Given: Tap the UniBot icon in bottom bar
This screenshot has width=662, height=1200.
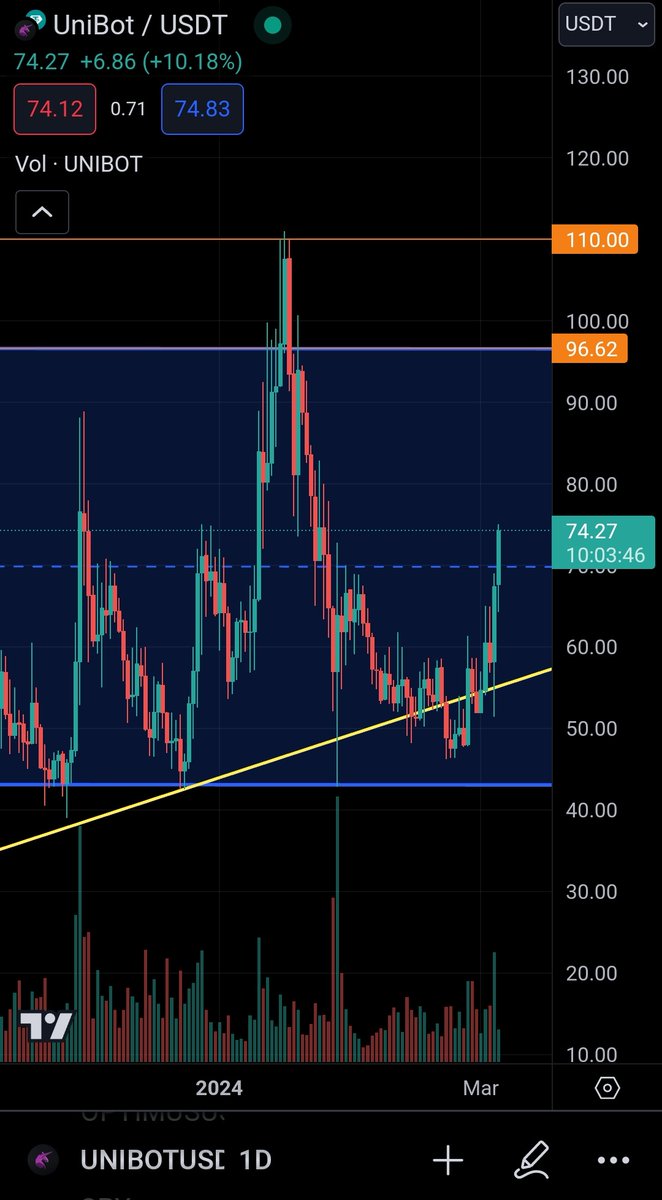Looking at the screenshot, I should pos(42,1160).
